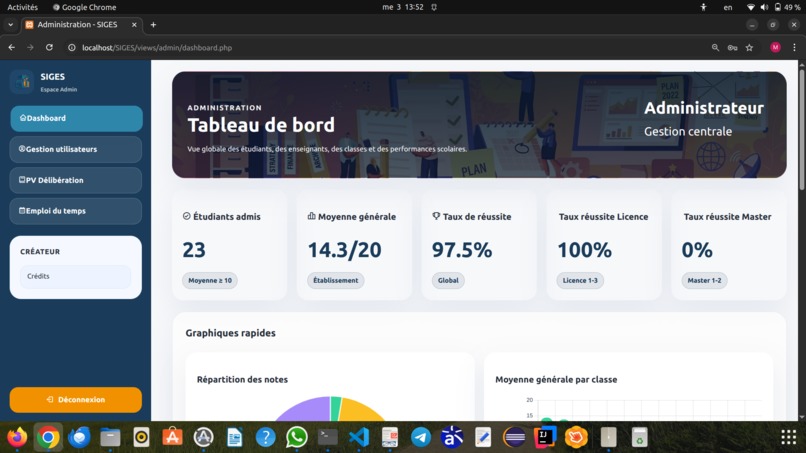Expand the tab search dropdown arrow
This screenshot has height=453, width=806.
tap(10, 25)
